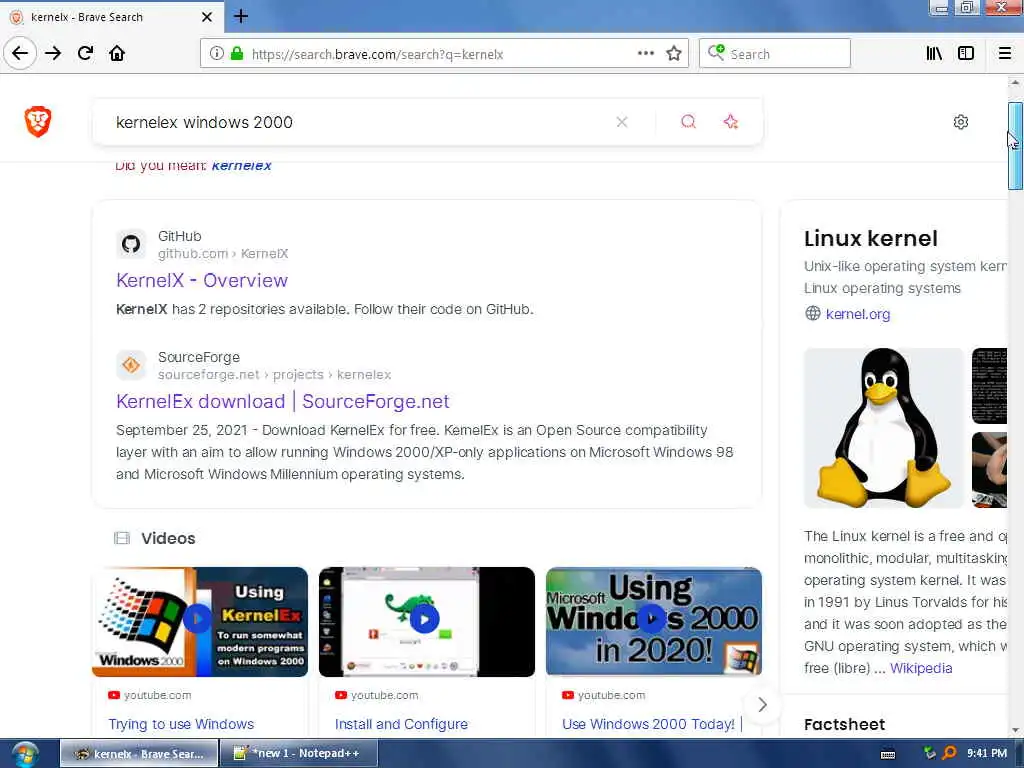The image size is (1024, 768).
Task: Click the vertical scrollbar thumb
Action: 1015,146
